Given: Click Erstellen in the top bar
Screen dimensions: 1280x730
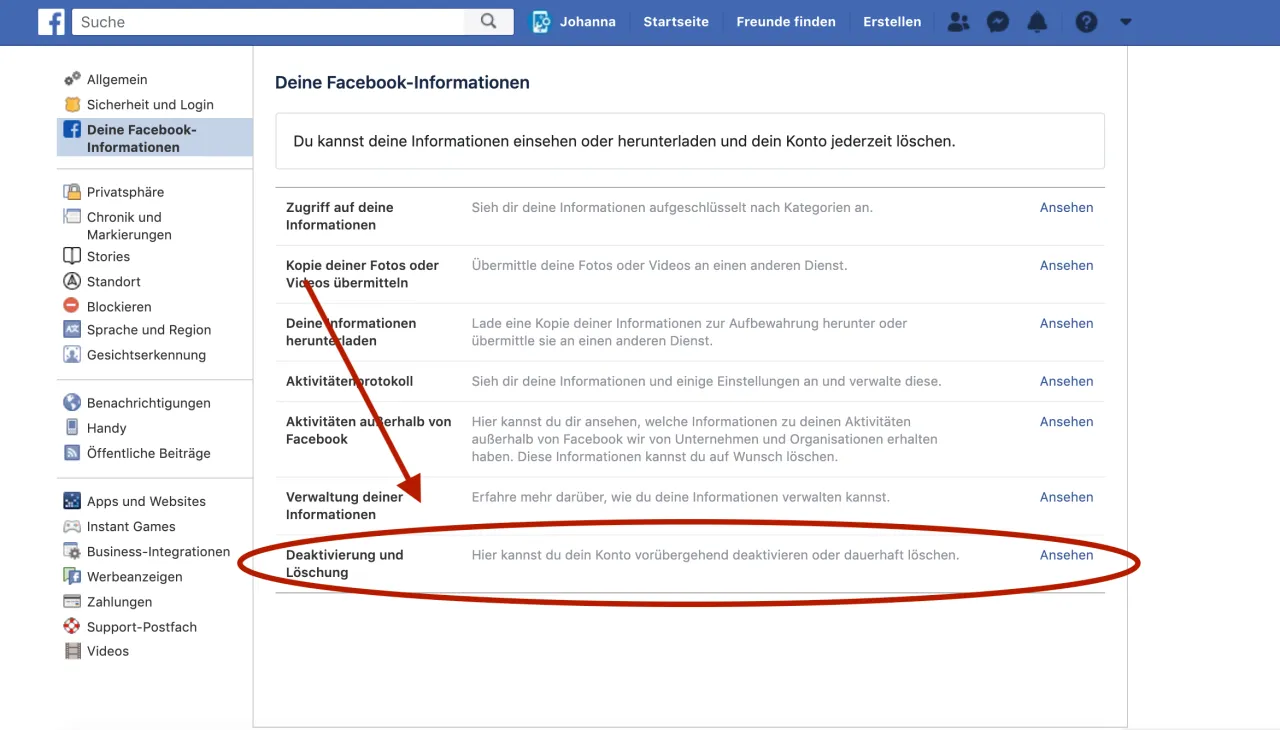Looking at the screenshot, I should click(892, 22).
